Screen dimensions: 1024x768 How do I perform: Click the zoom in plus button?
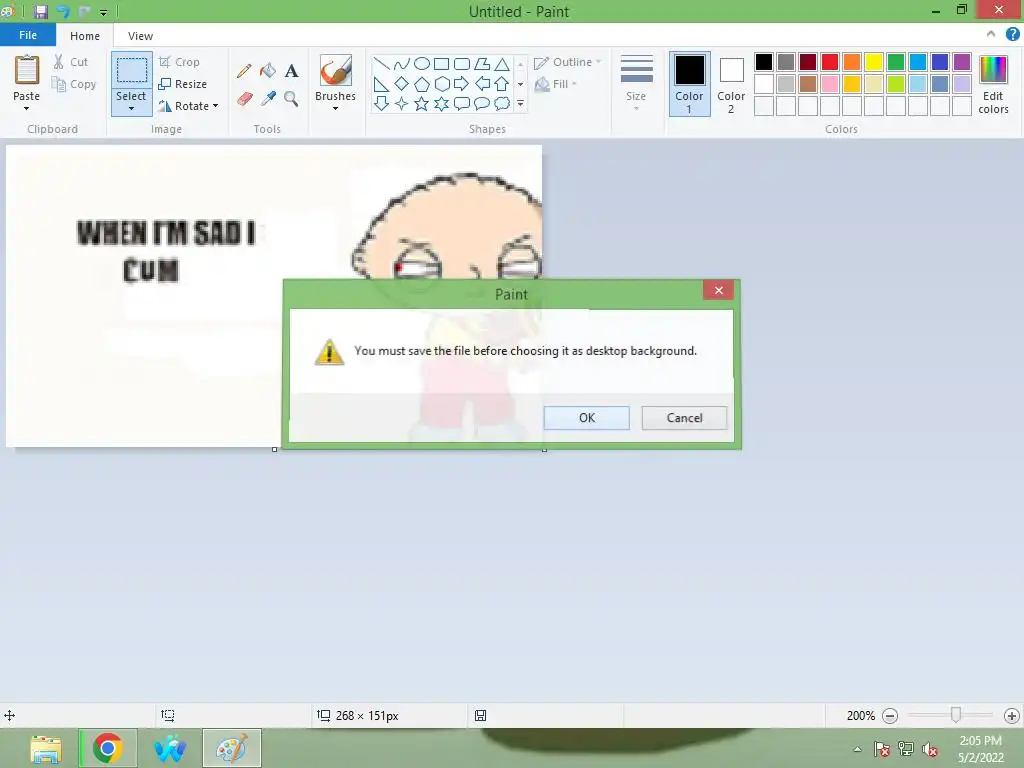[x=1012, y=716]
